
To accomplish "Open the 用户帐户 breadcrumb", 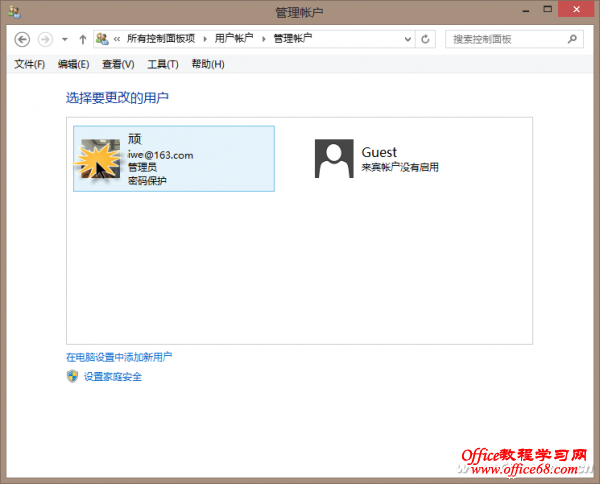I will pyautogui.click(x=234, y=39).
